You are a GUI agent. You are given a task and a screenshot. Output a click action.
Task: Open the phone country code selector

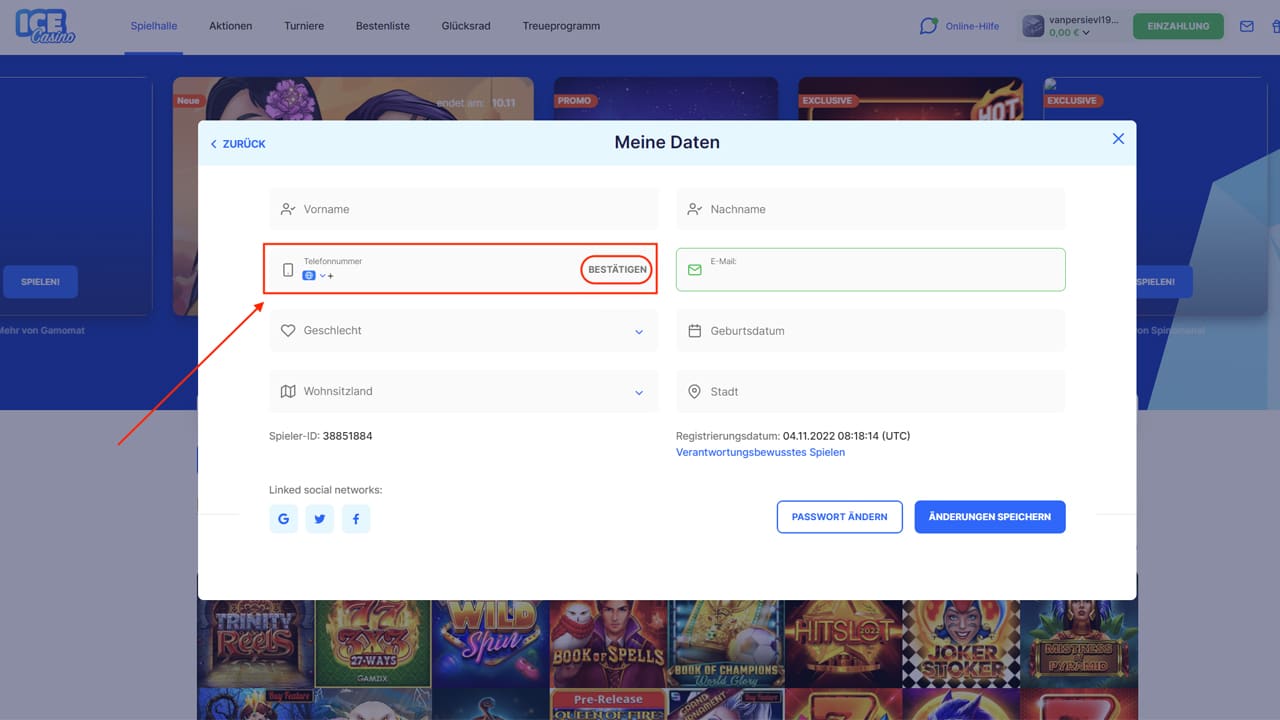point(314,275)
